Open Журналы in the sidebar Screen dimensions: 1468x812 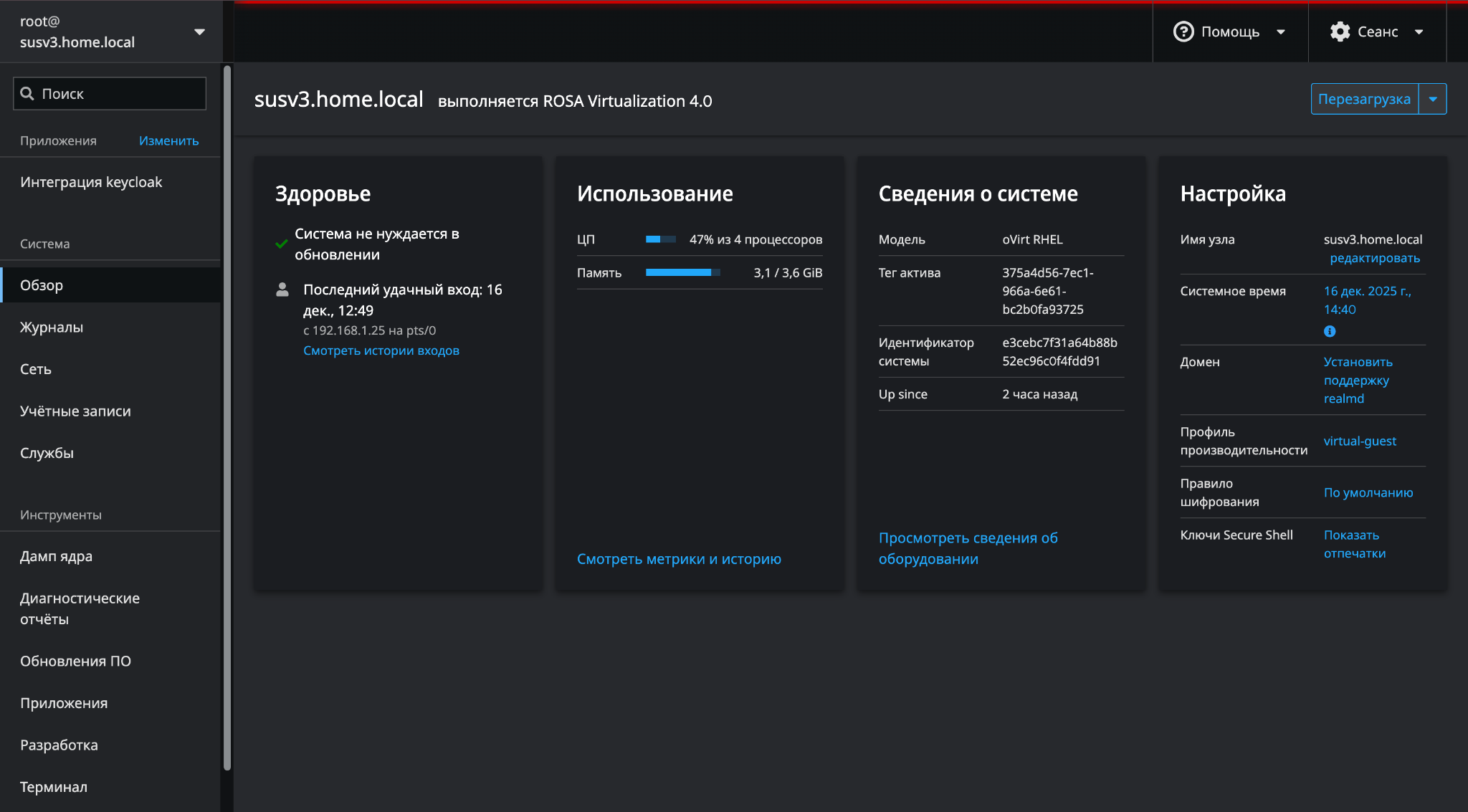click(x=52, y=328)
